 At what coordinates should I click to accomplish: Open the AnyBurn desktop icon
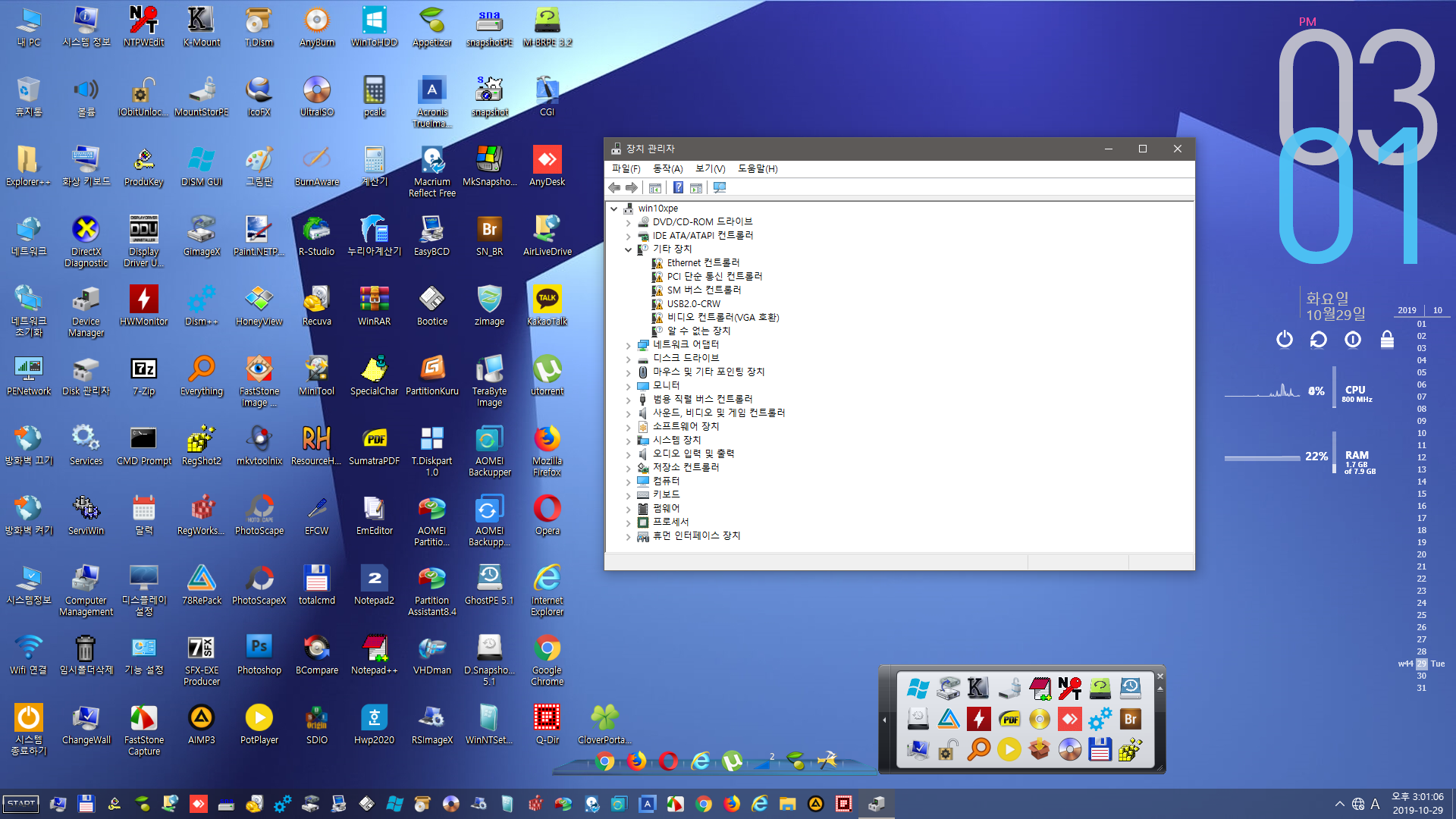pos(316,27)
